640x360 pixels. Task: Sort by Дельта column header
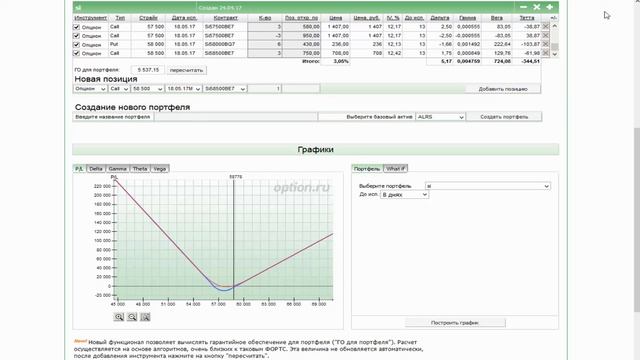click(x=440, y=18)
